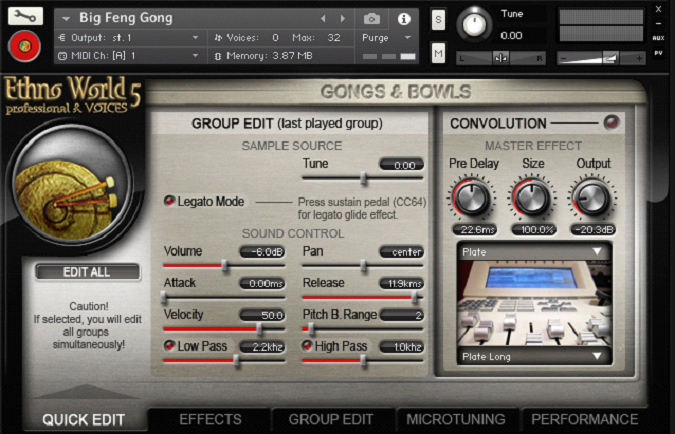Turn the Pre Delay knob

(x=472, y=198)
